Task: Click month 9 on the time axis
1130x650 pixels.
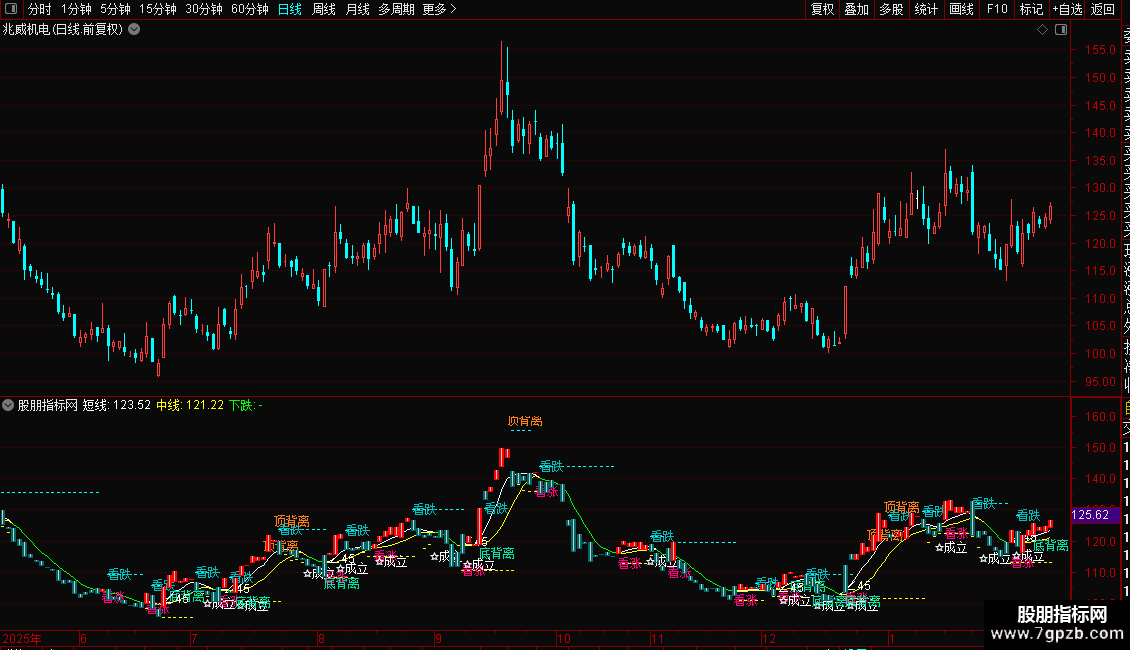Action: coord(438,638)
